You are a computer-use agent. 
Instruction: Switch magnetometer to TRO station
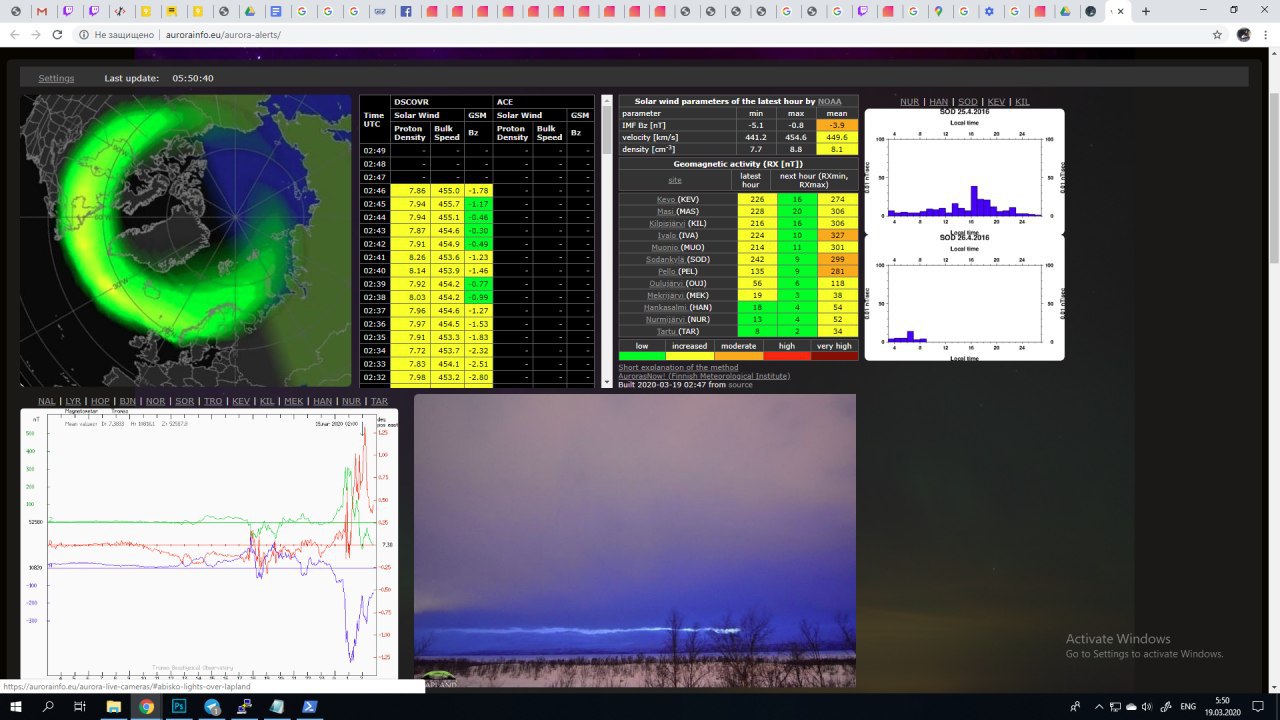point(213,401)
